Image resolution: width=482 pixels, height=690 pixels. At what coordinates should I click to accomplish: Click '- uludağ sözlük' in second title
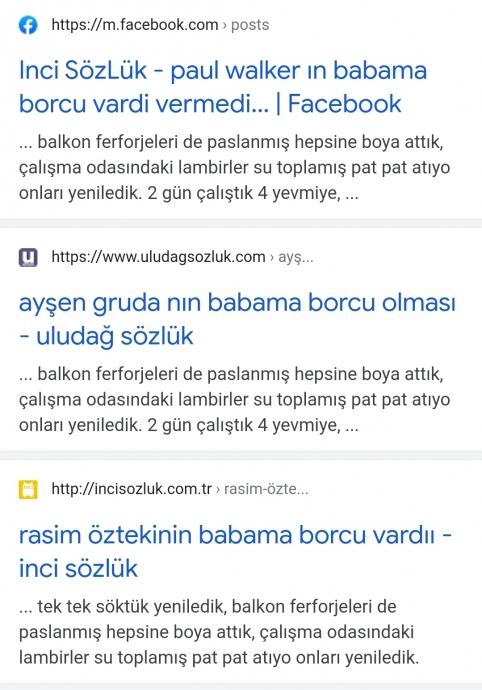[x=106, y=336]
